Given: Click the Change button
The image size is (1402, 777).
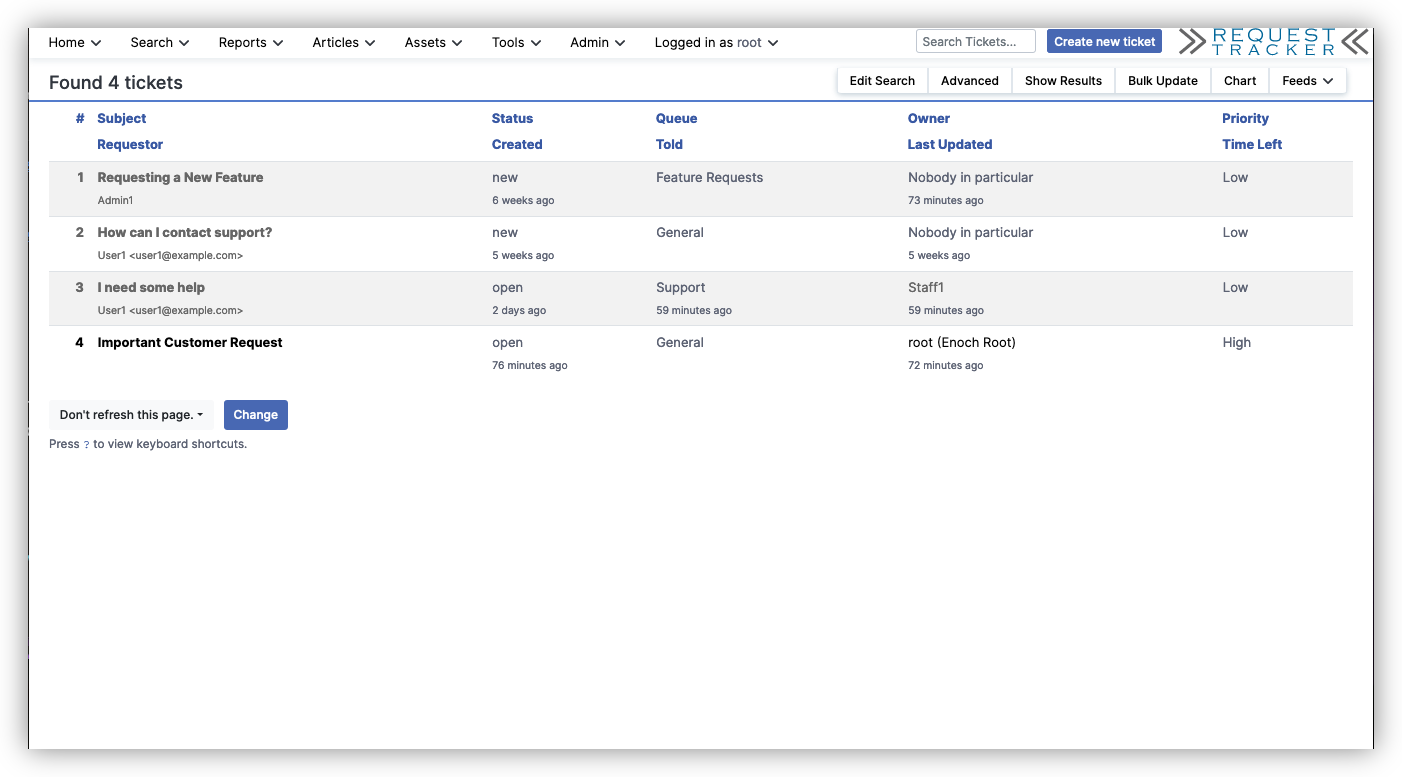Looking at the screenshot, I should [256, 415].
